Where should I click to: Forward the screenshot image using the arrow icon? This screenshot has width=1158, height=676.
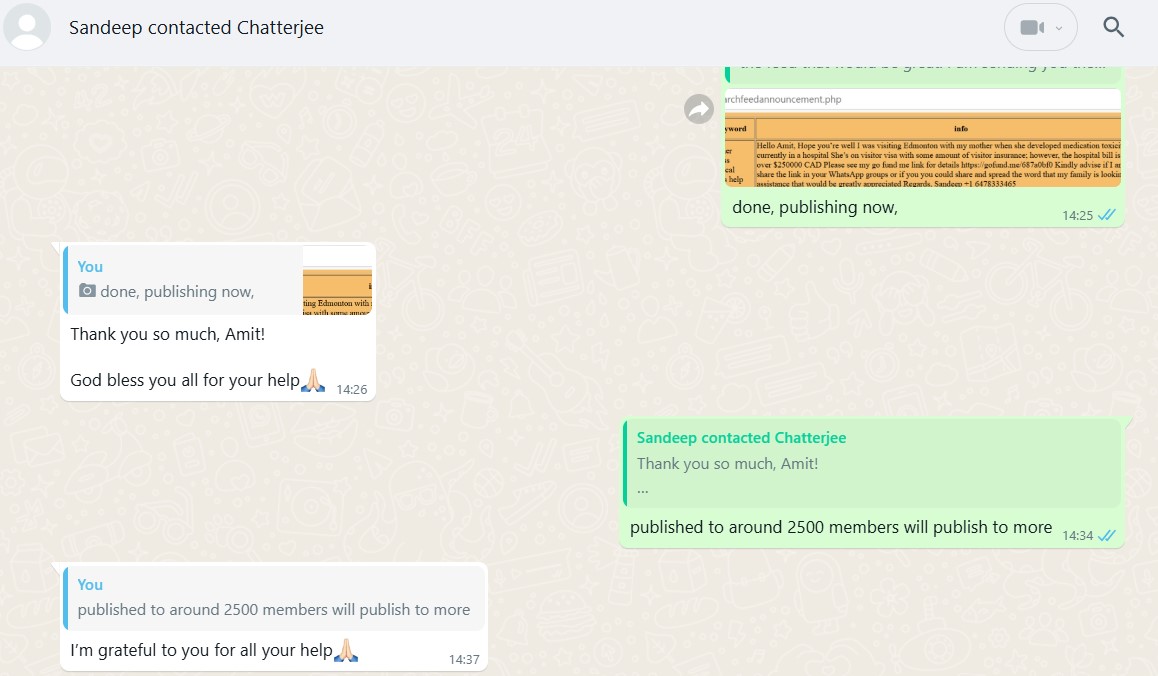(x=699, y=109)
